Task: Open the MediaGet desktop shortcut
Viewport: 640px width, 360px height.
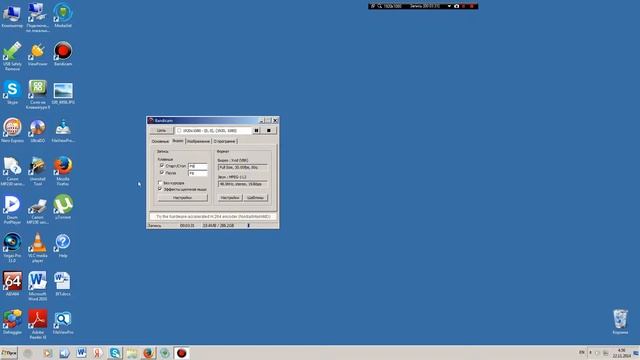Action: click(63, 16)
